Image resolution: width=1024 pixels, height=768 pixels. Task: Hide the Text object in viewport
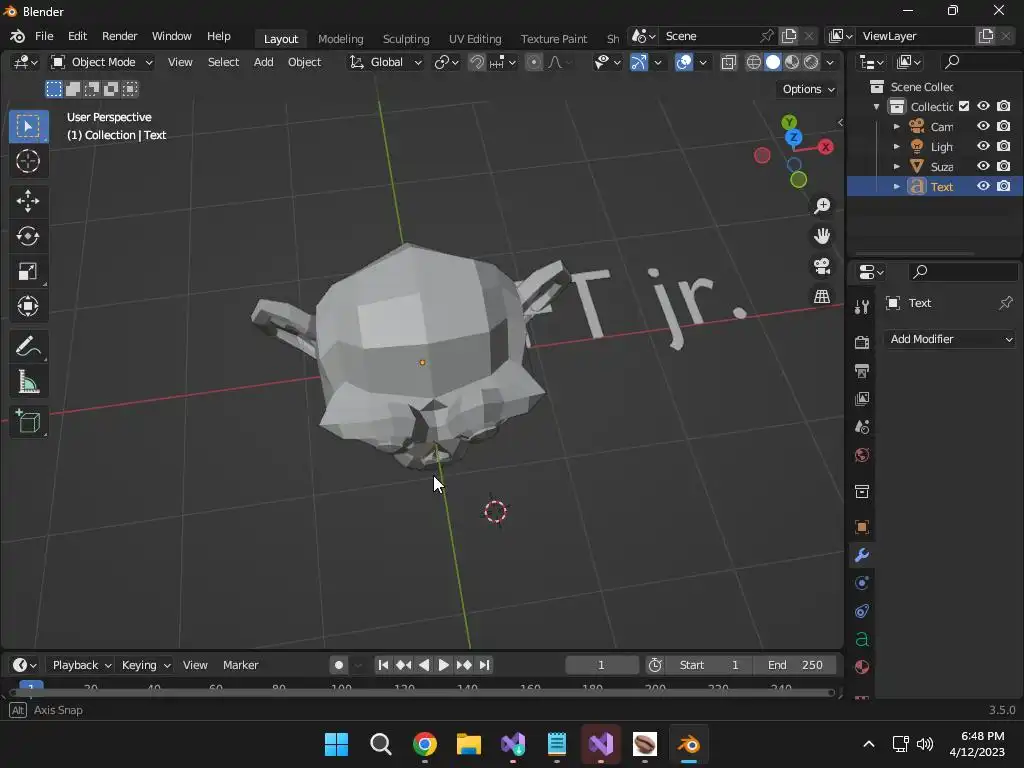click(x=983, y=186)
